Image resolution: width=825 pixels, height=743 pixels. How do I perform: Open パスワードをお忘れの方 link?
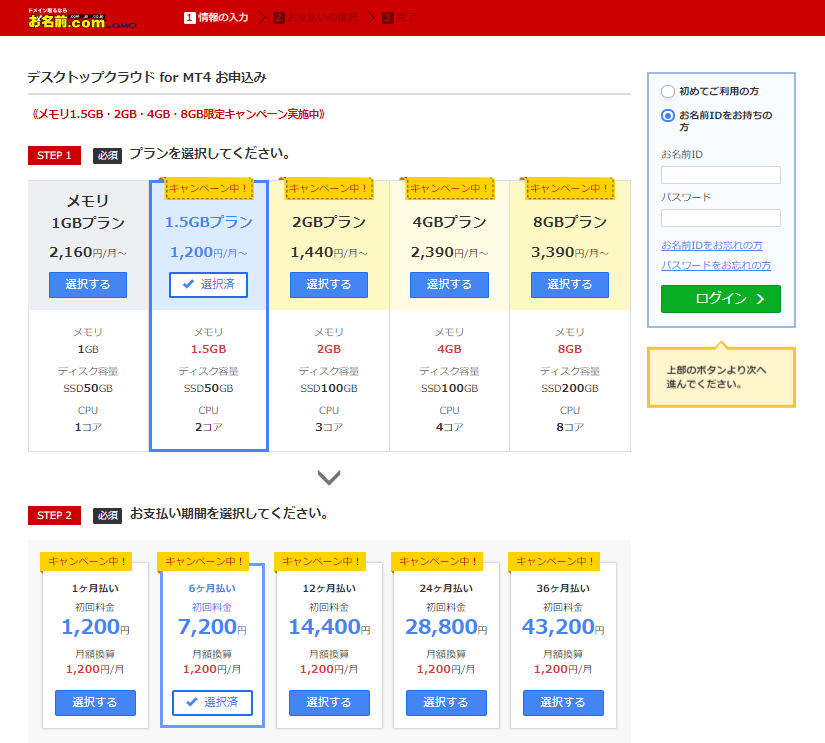(x=716, y=265)
